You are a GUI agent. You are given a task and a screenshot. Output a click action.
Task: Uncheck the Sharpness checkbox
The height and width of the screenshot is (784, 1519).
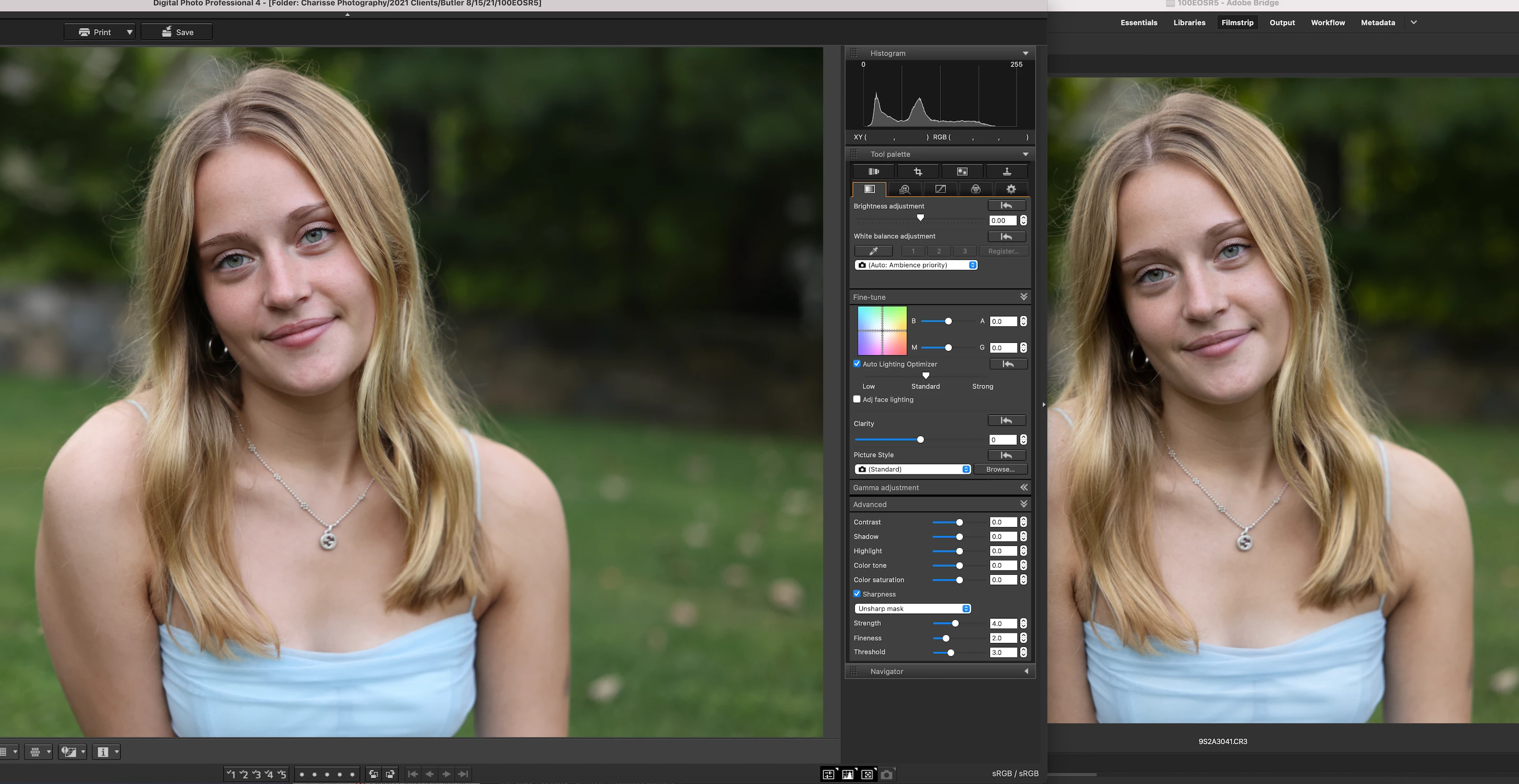pos(857,594)
